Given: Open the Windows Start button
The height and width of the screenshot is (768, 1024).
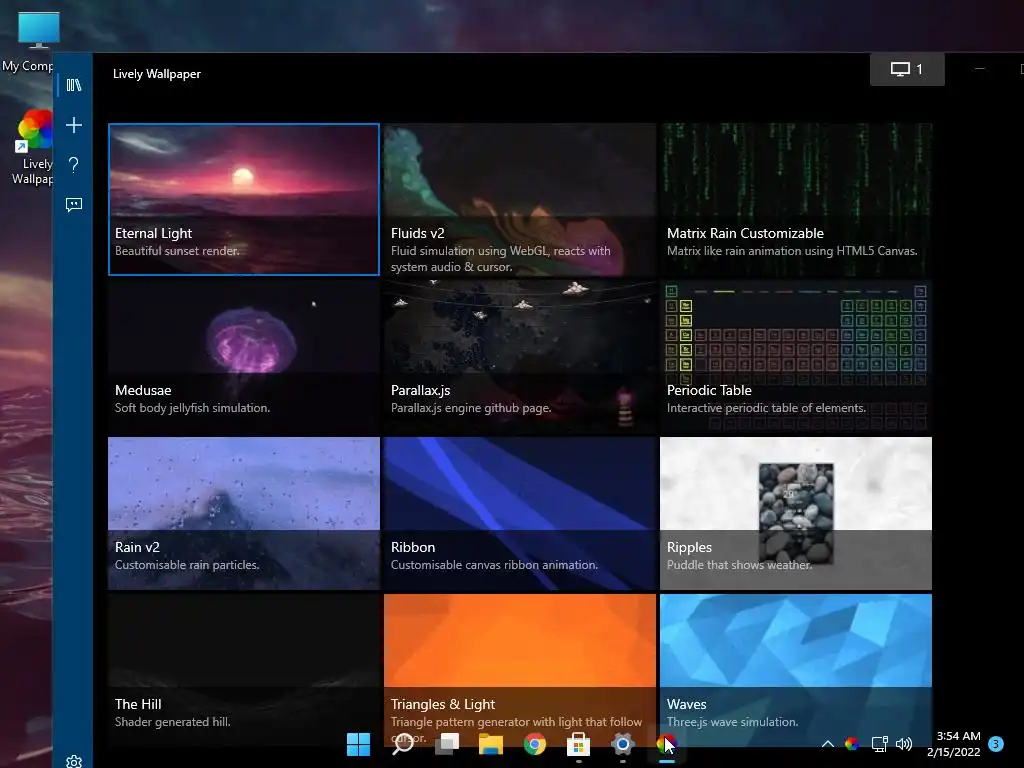Looking at the screenshot, I should (x=359, y=744).
